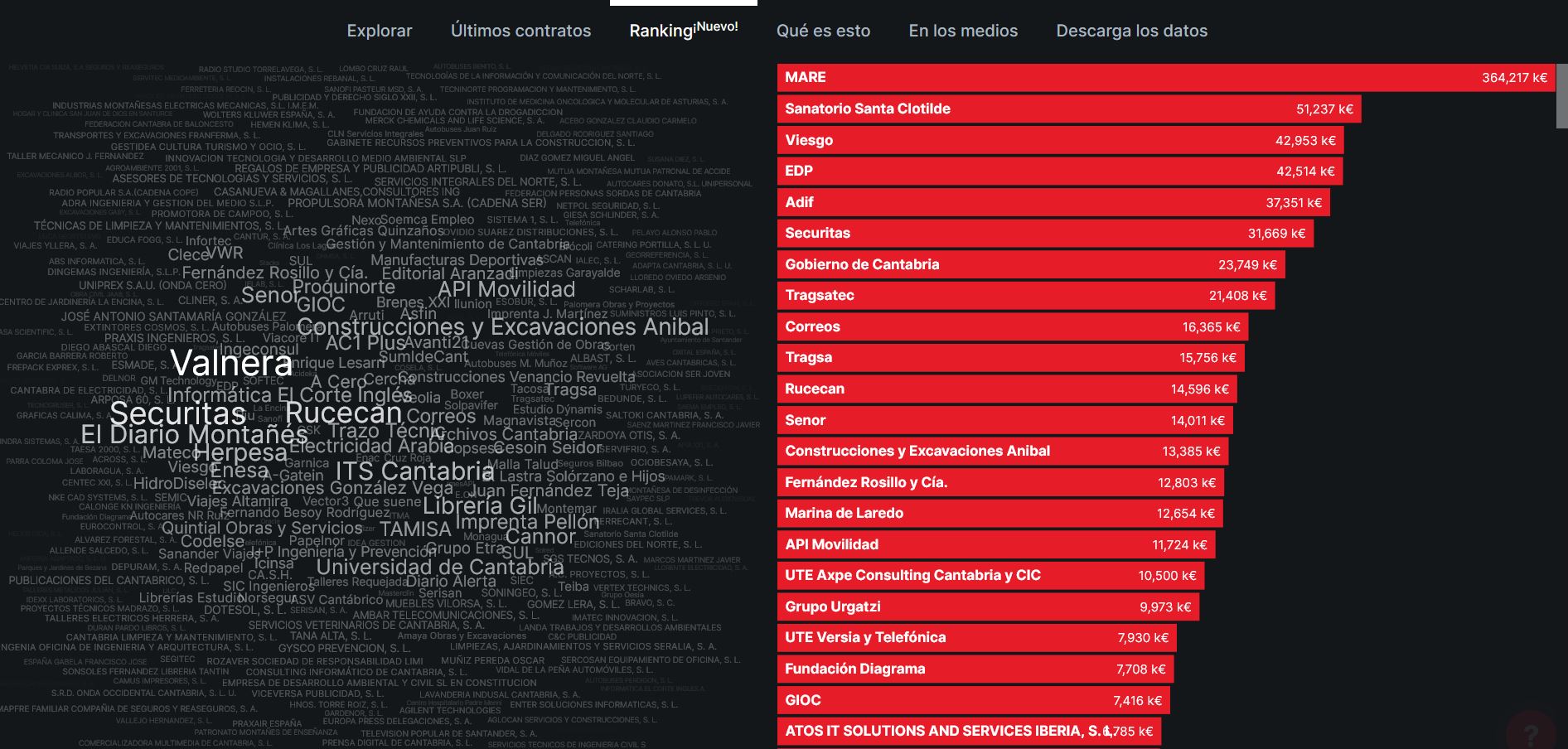This screenshot has width=1568, height=749.
Task: Click Gestión y Mantenimiento de Cantabria word
Action: coord(448,244)
